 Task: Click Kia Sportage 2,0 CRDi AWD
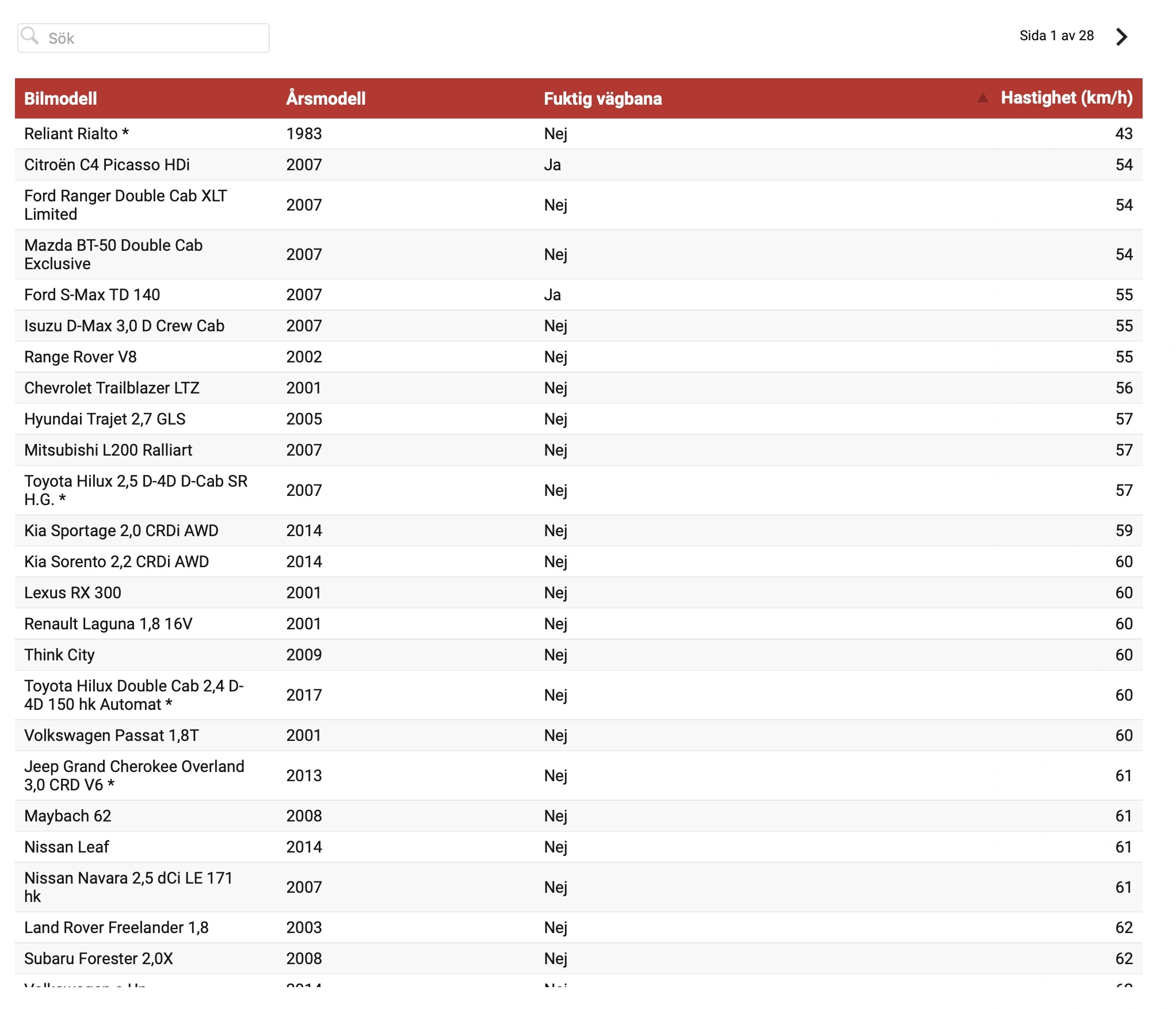pyautogui.click(x=121, y=530)
